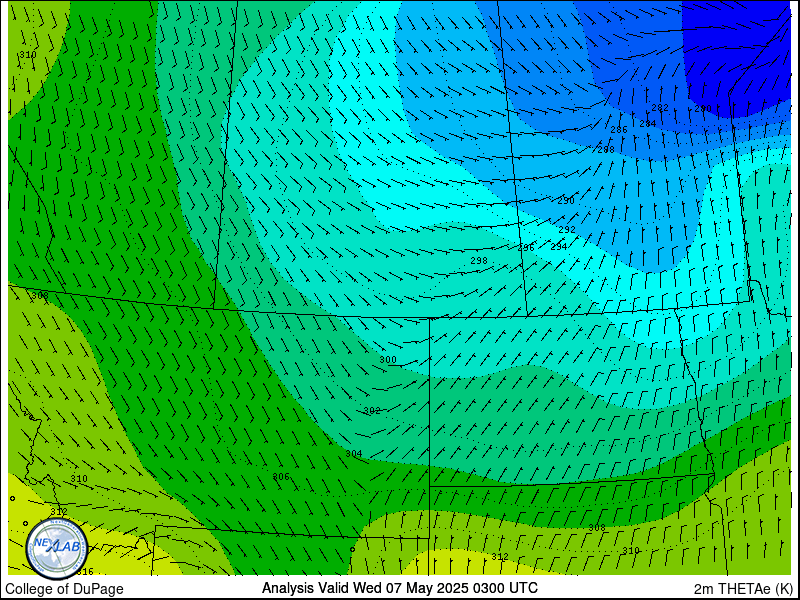Image resolution: width=800 pixels, height=600 pixels.
Task: Click the 300 contour label
Action: pyautogui.click(x=388, y=360)
